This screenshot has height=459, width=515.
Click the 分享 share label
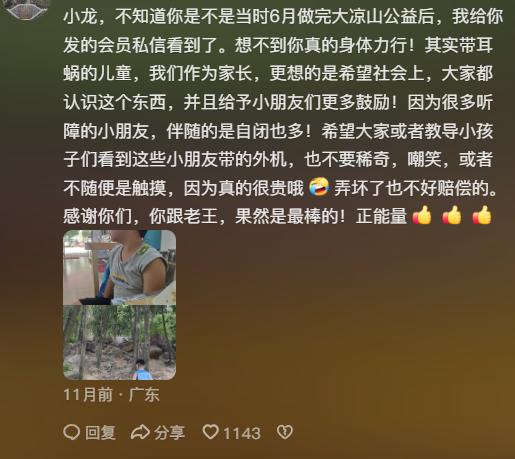(x=169, y=433)
